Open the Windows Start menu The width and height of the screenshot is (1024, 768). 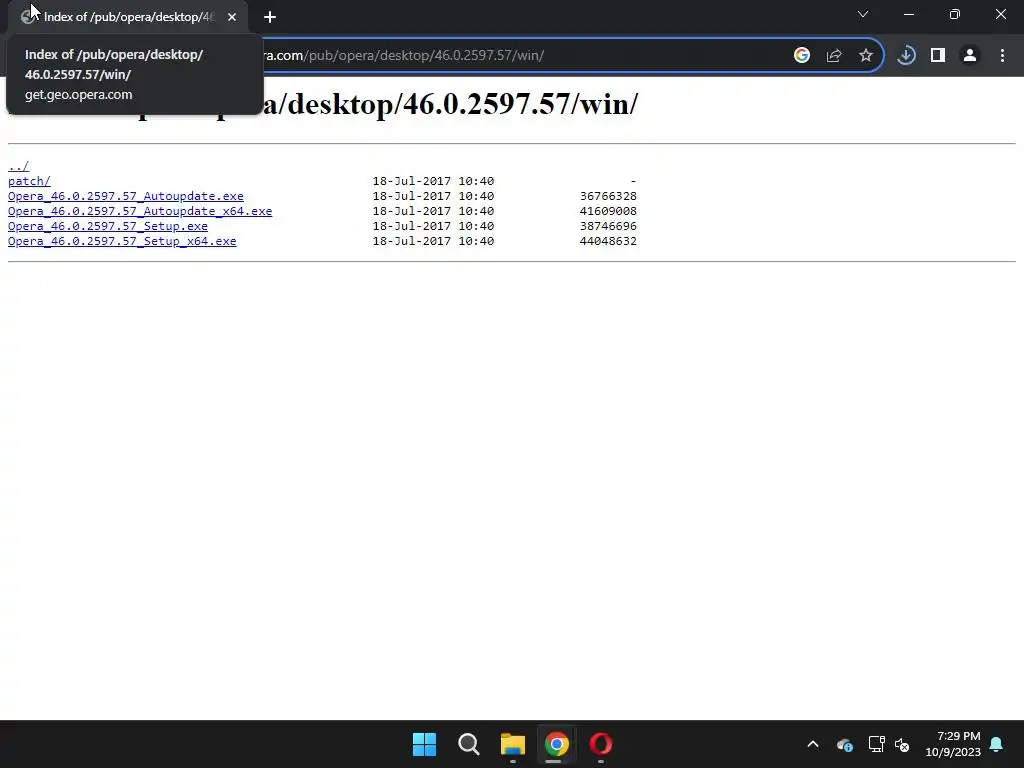tap(424, 744)
